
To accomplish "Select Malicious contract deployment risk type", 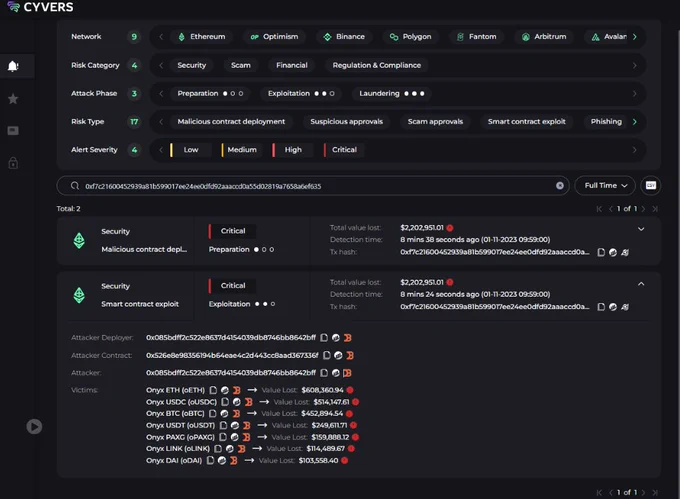I will click(231, 122).
